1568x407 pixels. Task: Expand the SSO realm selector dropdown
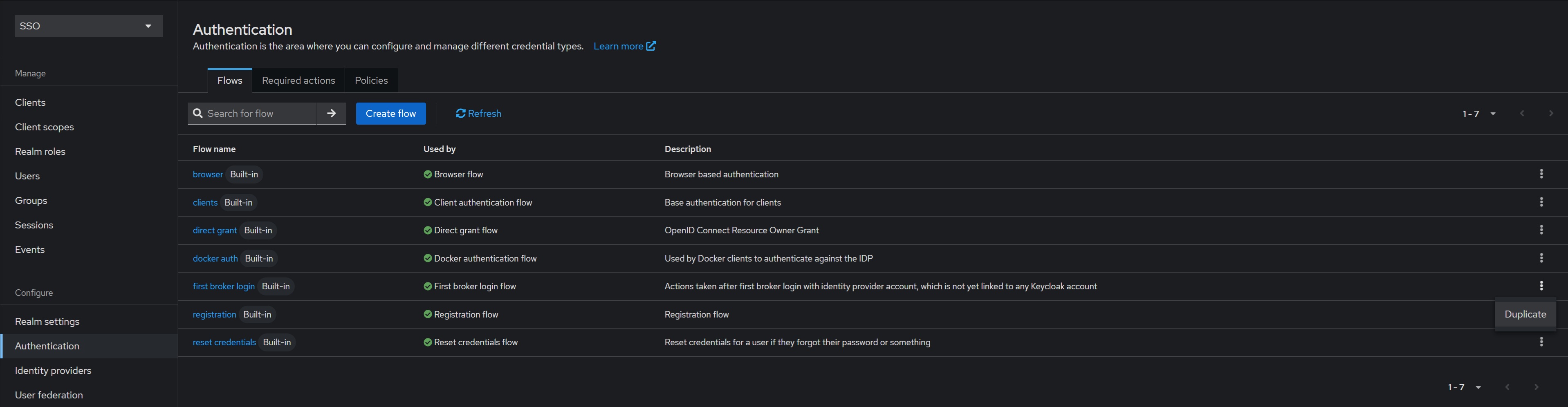89,26
